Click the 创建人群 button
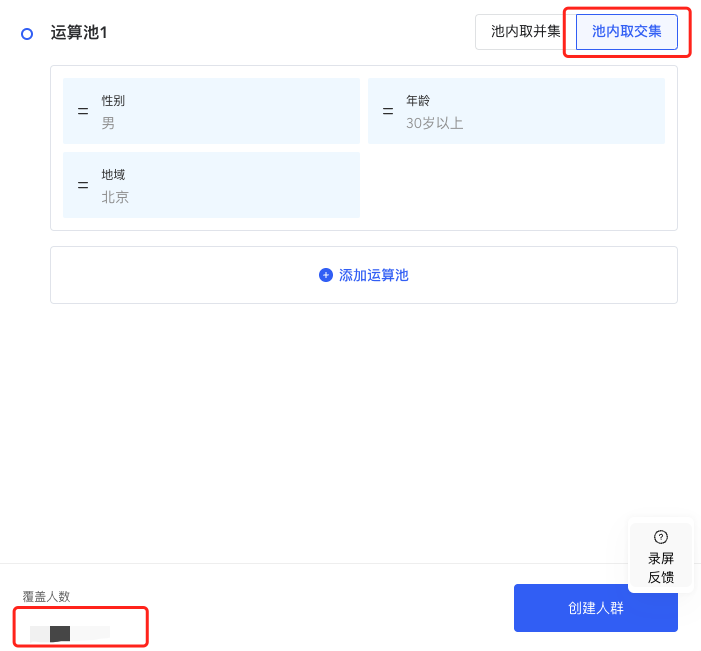The height and width of the screenshot is (651, 701). 595,608
